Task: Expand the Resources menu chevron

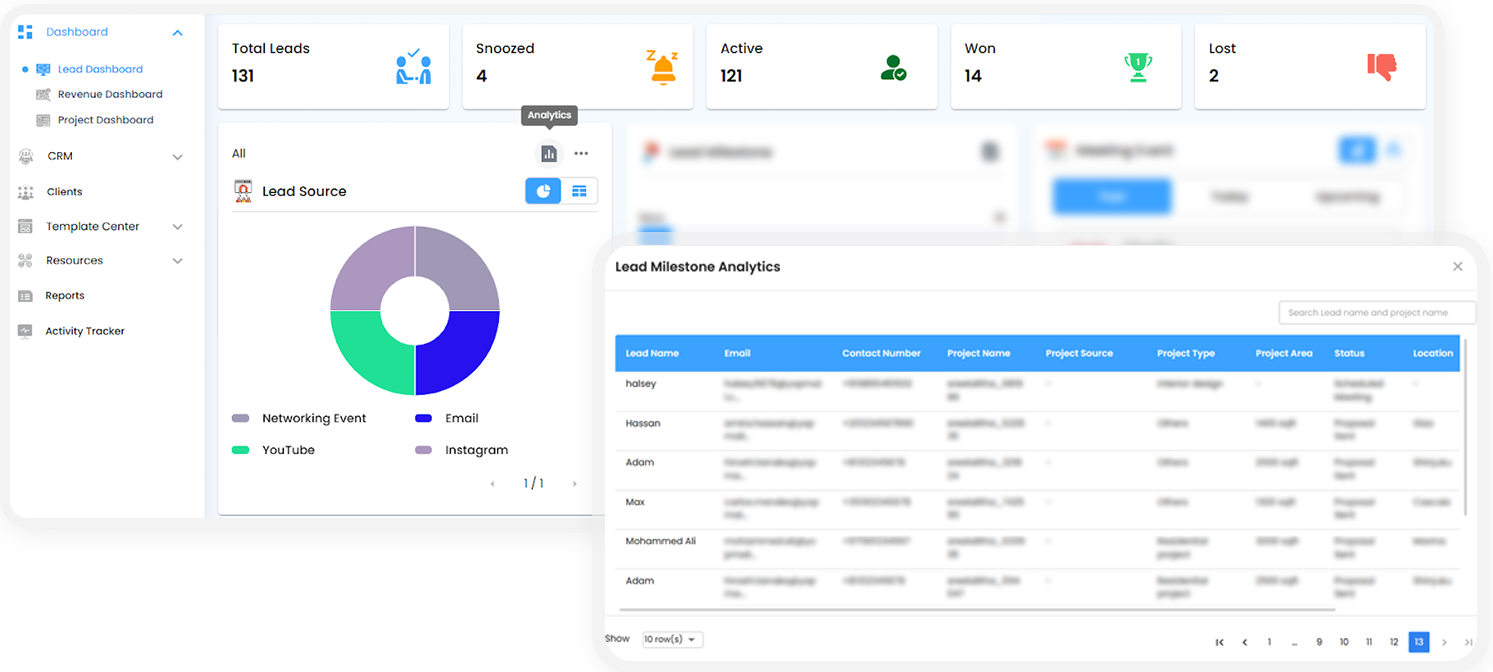Action: pyautogui.click(x=177, y=261)
